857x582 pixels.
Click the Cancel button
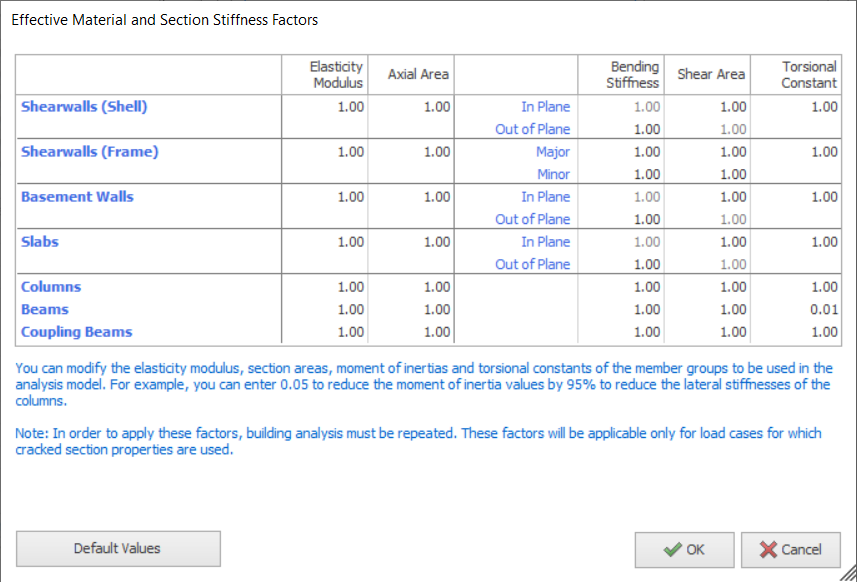pyautogui.click(x=791, y=549)
